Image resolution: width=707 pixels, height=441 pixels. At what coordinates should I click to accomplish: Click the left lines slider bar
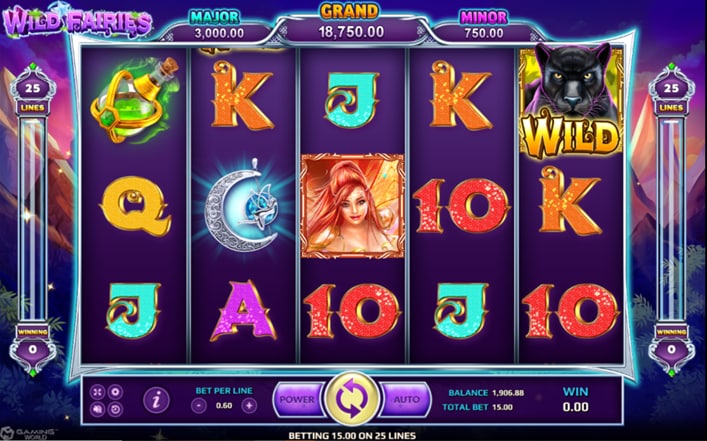pos(32,220)
